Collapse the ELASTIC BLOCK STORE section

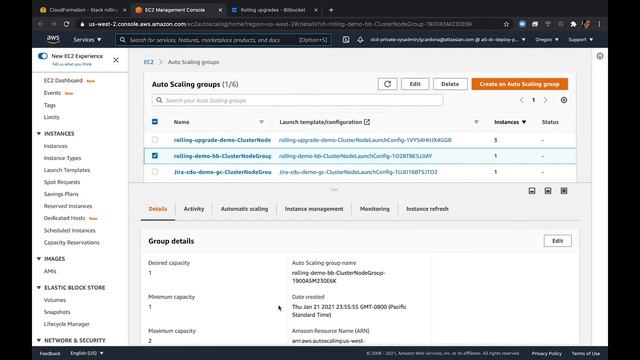39,287
